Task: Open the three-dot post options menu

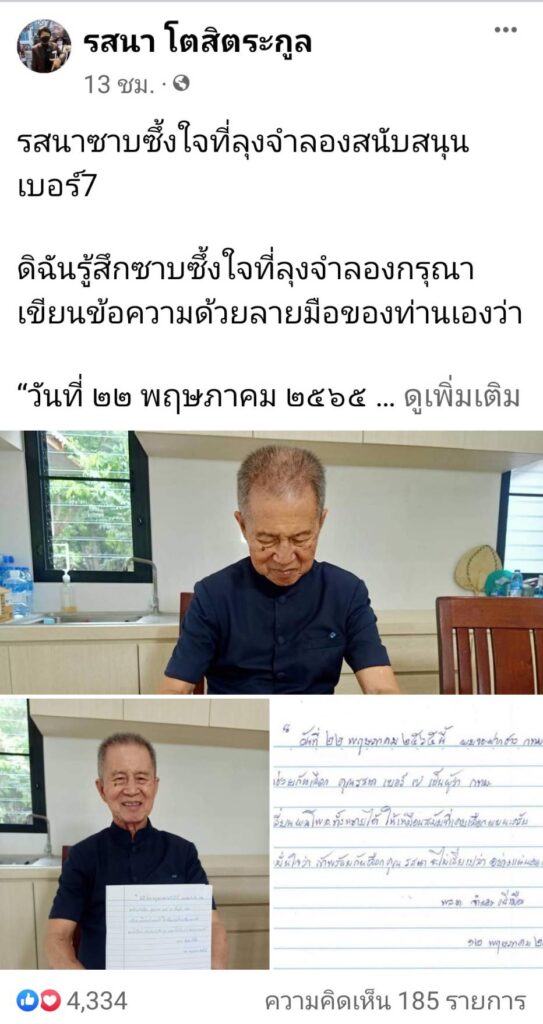Action: [505, 29]
